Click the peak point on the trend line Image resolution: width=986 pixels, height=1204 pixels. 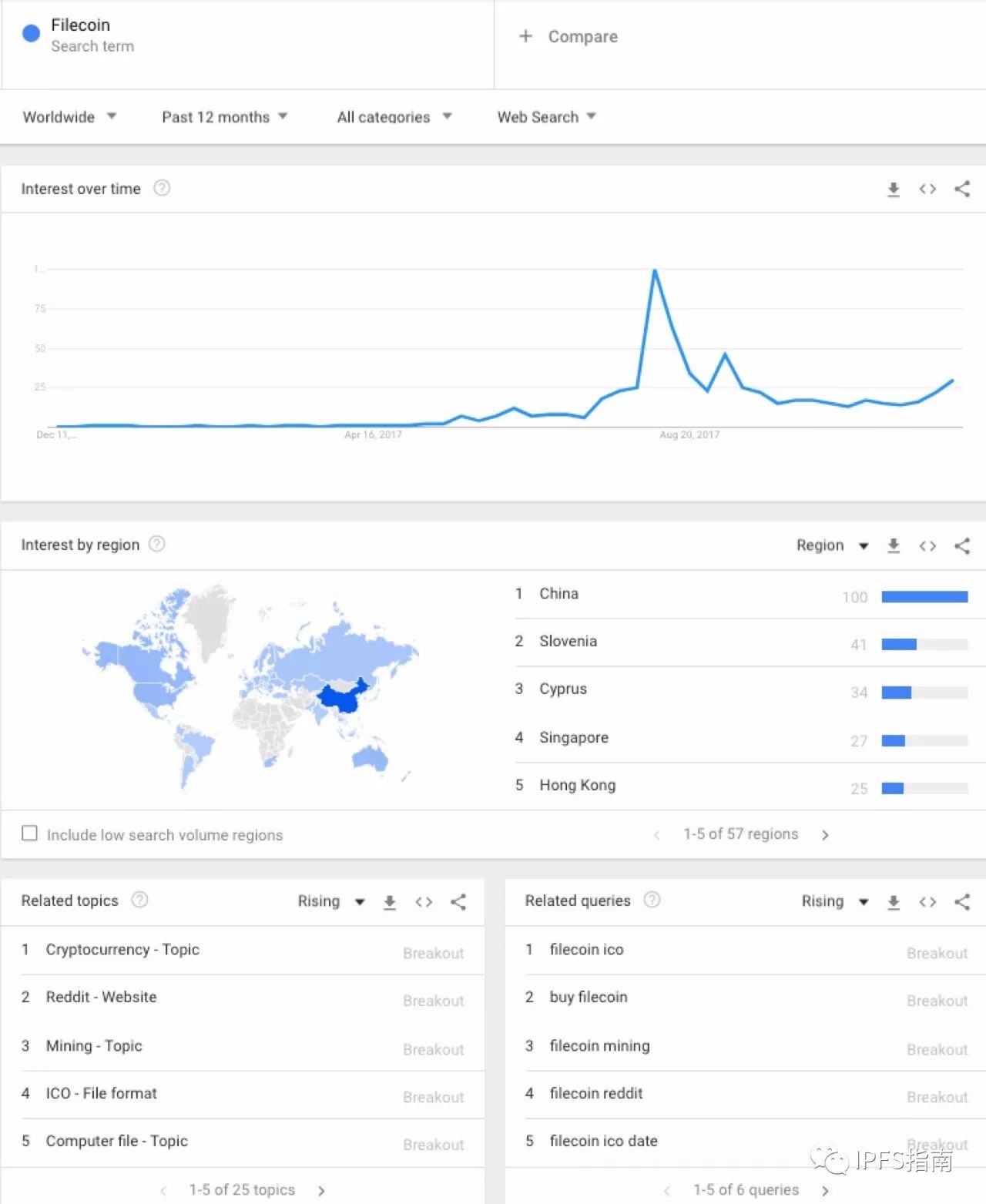(655, 270)
